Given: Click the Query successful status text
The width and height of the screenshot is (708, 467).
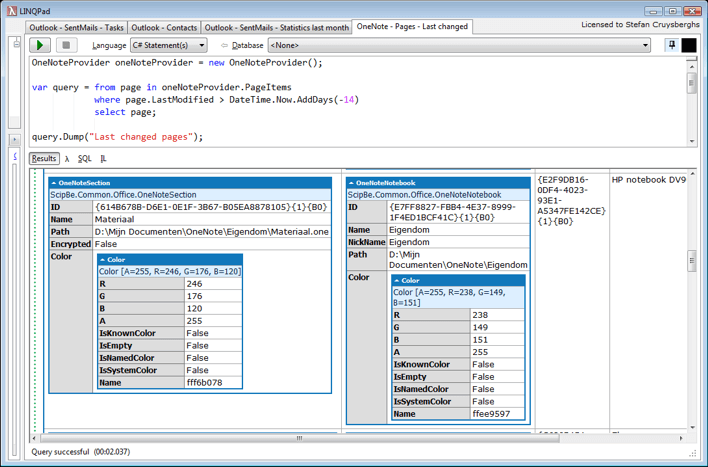Looking at the screenshot, I should pos(79,452).
